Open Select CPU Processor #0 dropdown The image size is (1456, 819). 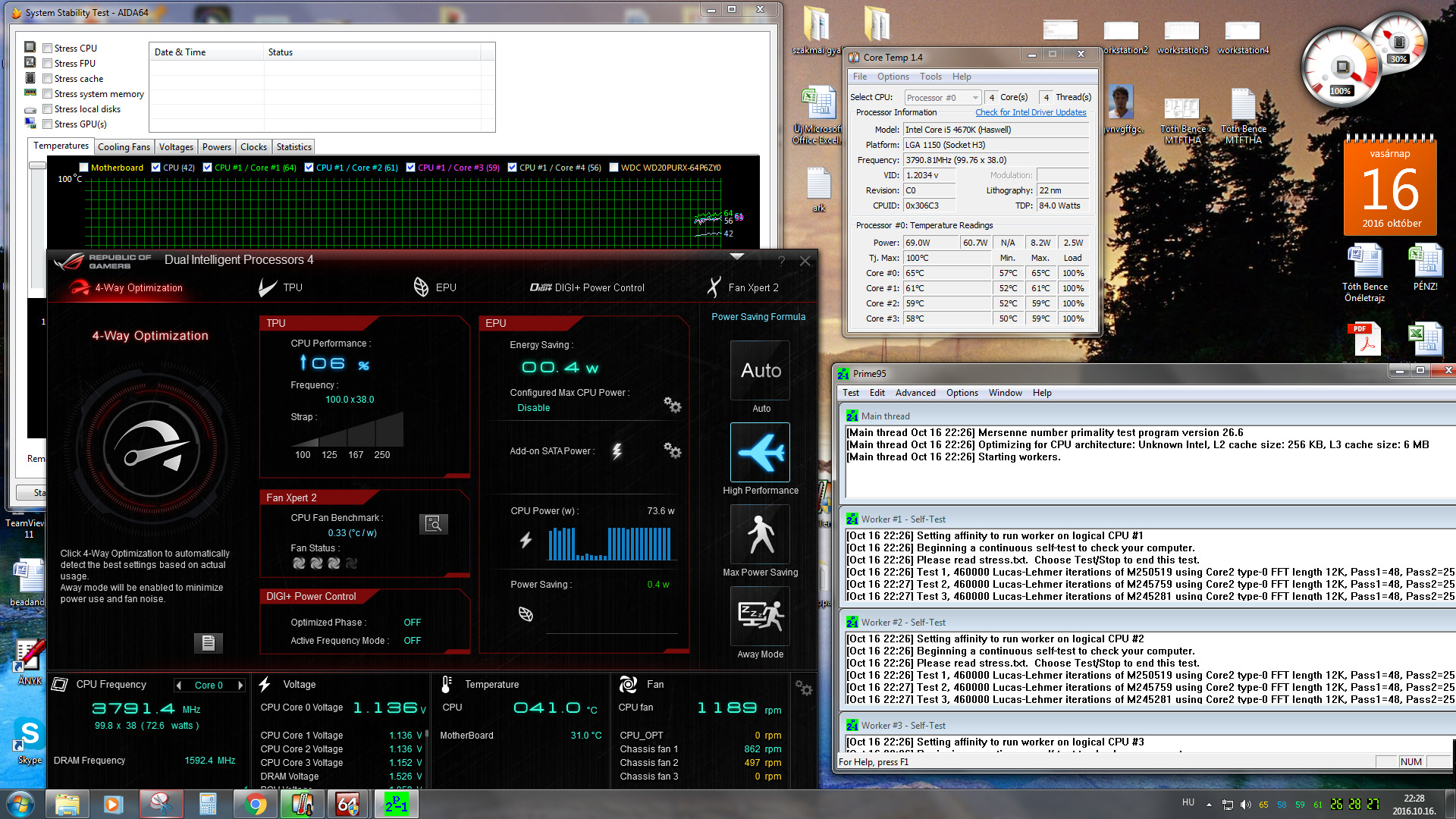click(x=943, y=98)
